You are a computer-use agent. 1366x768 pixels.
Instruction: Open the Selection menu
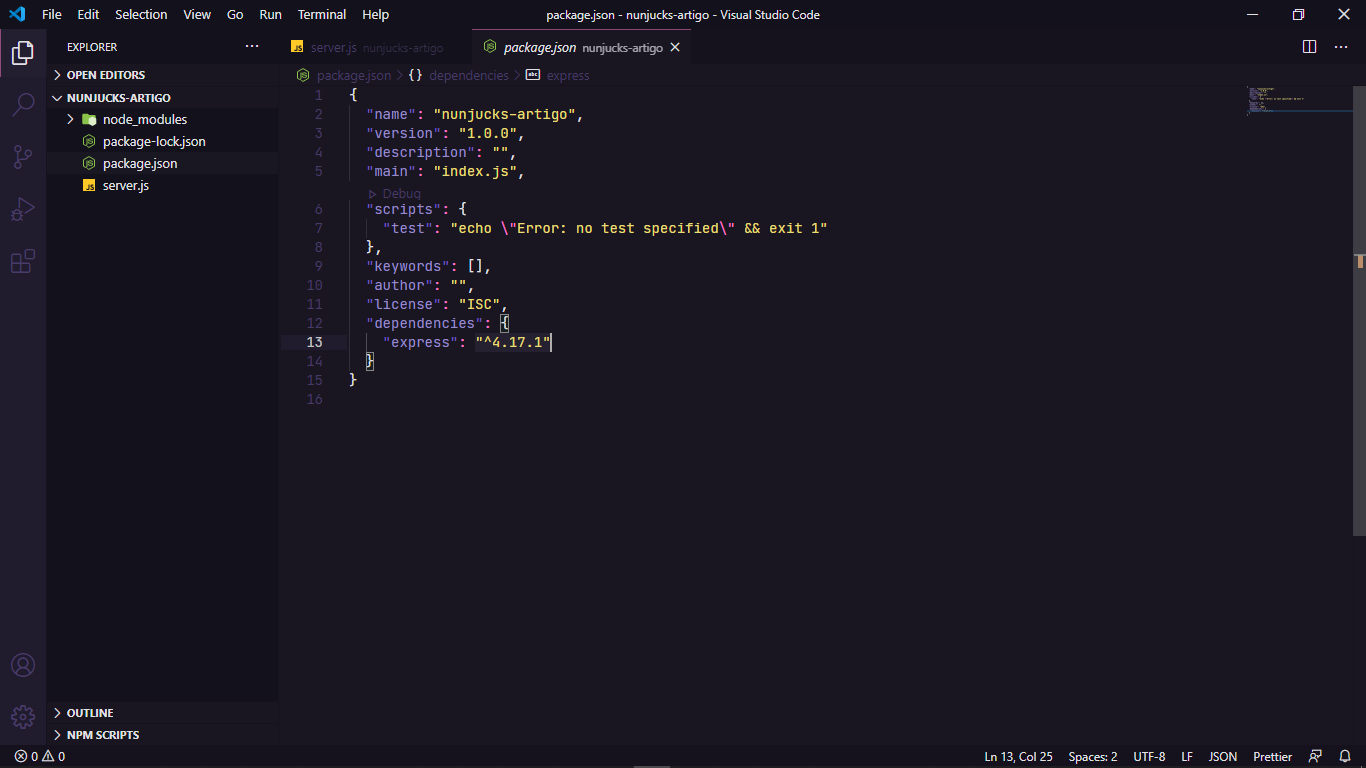click(x=141, y=14)
